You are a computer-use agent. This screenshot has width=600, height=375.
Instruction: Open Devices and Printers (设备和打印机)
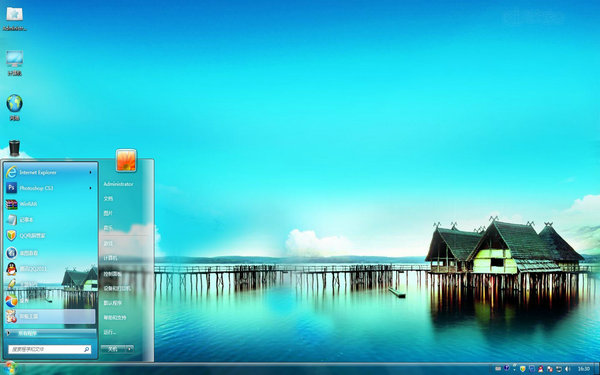117,288
